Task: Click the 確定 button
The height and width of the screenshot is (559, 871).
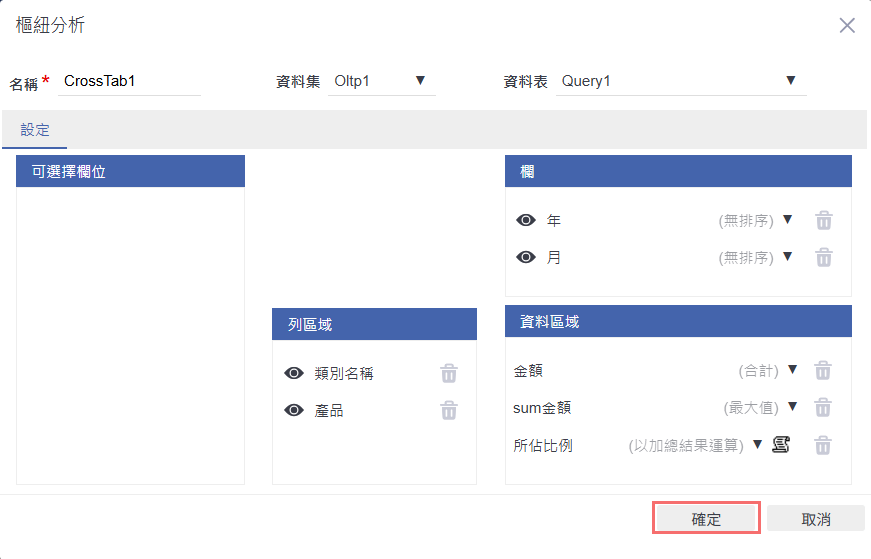Action: 706,519
